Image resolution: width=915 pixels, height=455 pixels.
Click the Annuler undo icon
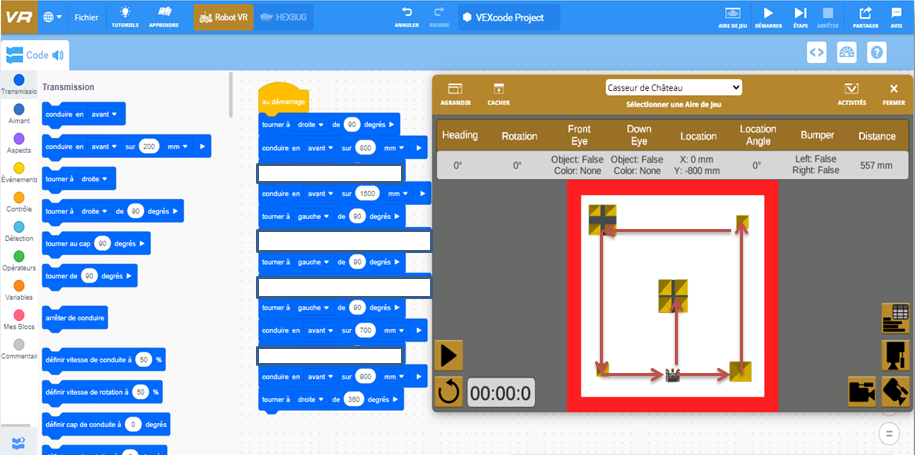click(407, 17)
